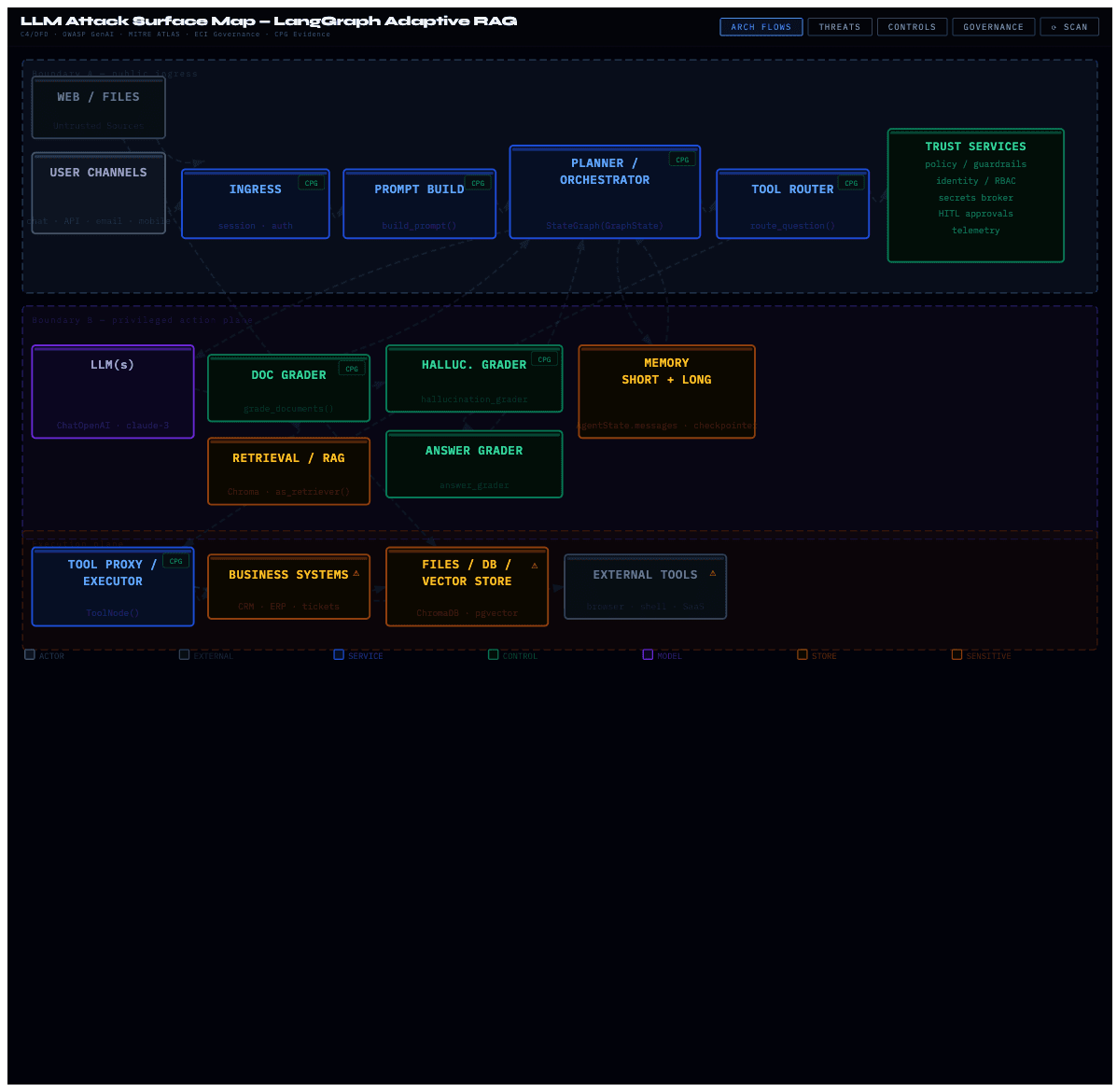Screen dimensions: 1117x1092
Task: Click the CPG badge on TOOL PROXY / EXECUTOR
Action: tap(176, 561)
